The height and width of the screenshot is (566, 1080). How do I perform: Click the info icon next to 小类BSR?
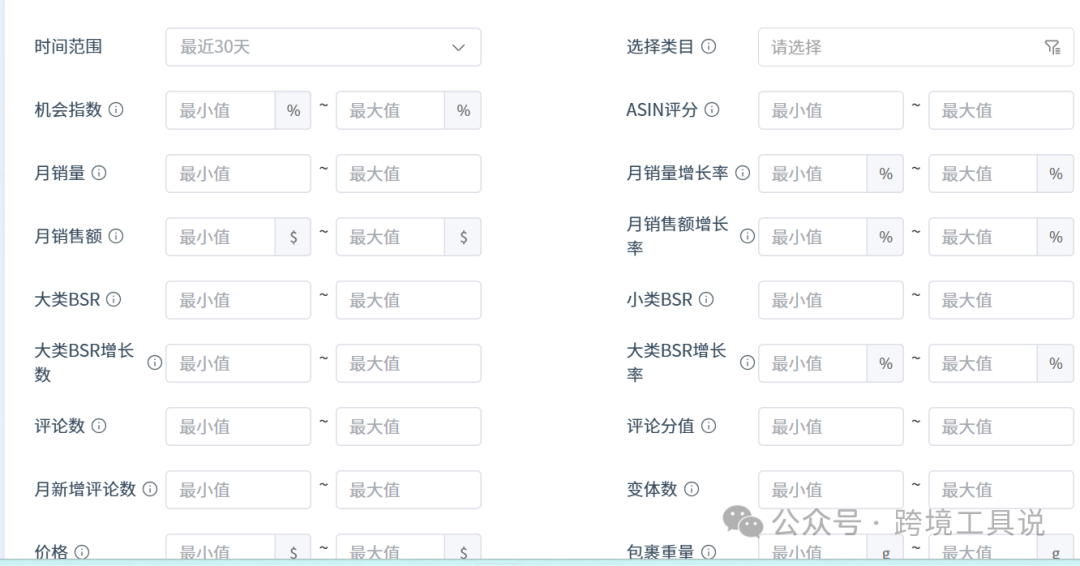coord(706,299)
